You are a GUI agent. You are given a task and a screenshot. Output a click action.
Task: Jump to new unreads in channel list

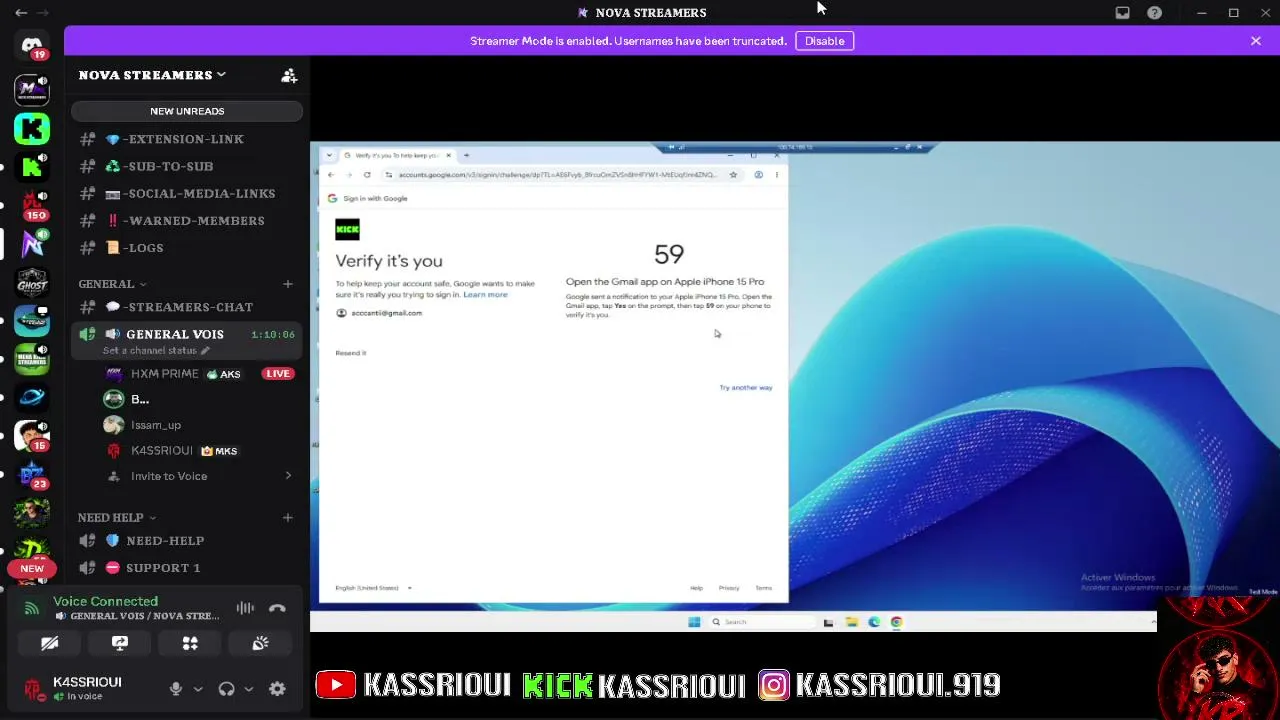click(187, 111)
